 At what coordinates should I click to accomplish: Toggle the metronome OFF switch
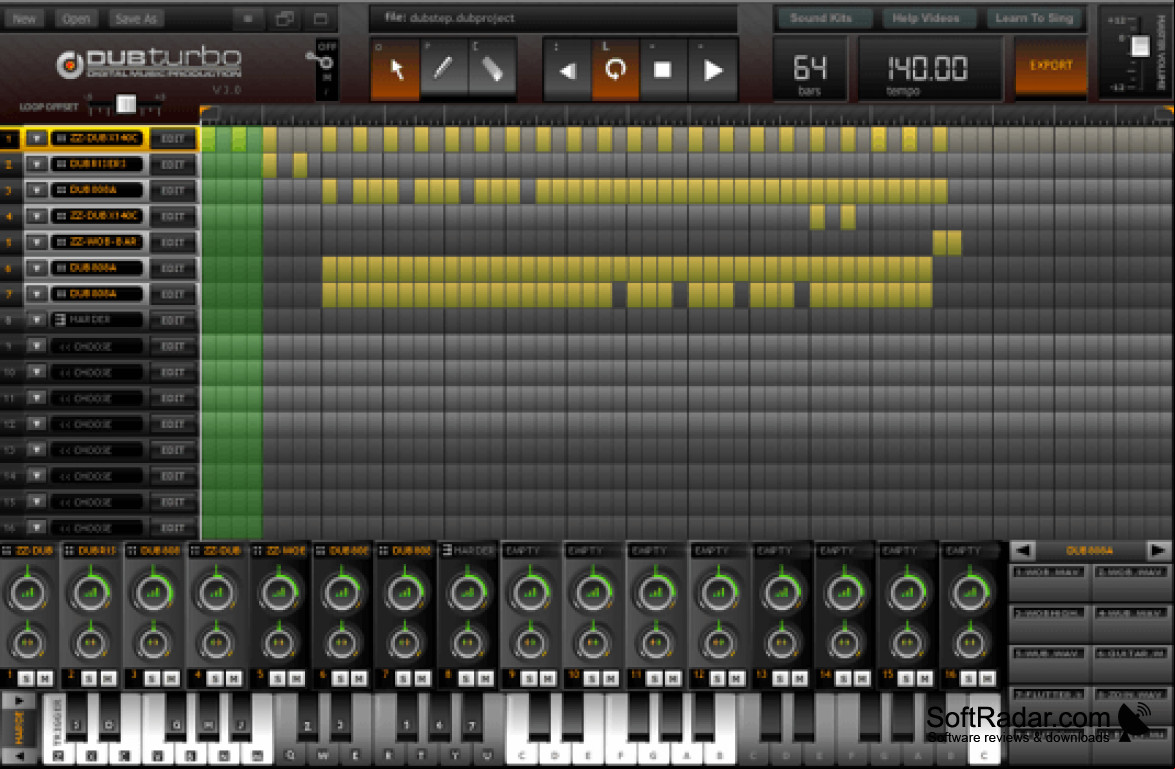(327, 70)
